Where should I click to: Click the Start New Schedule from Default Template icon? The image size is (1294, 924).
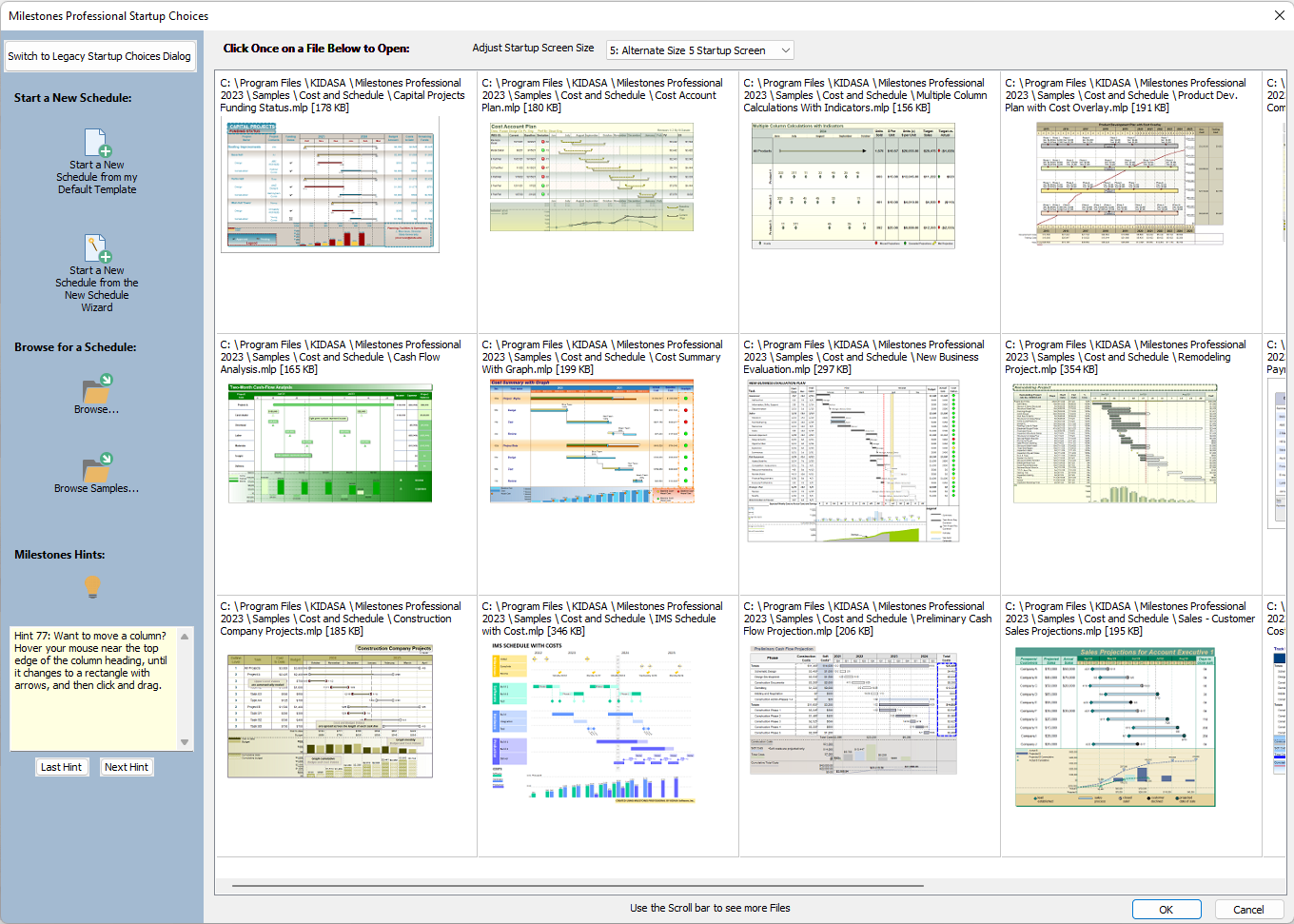(x=97, y=144)
